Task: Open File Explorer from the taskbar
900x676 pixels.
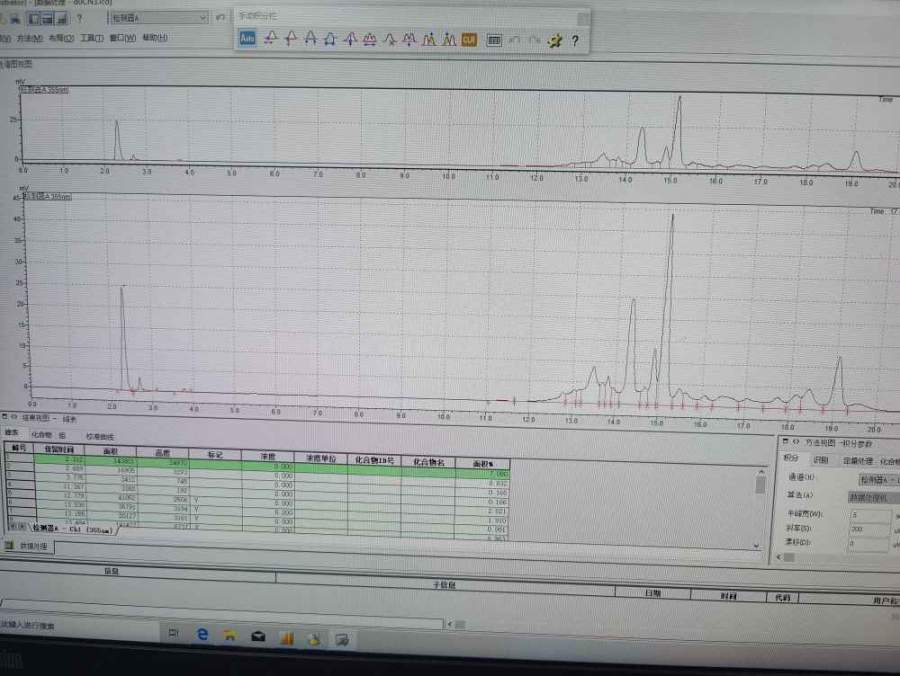Action: pyautogui.click(x=229, y=634)
